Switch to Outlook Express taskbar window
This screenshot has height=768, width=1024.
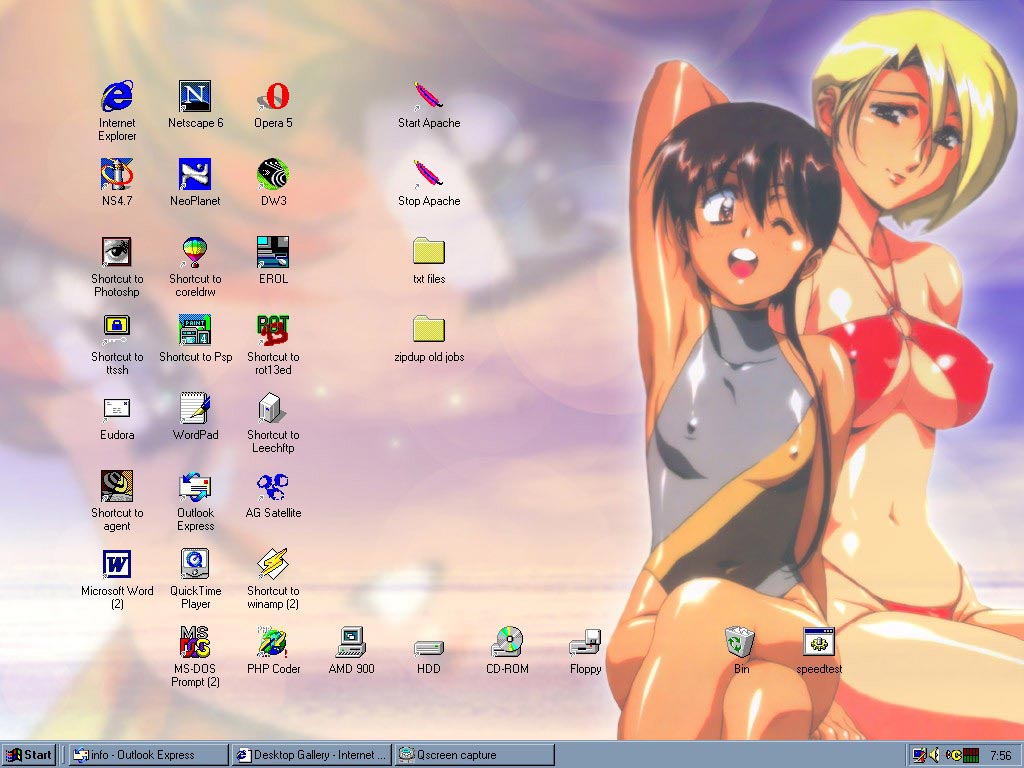tap(148, 755)
